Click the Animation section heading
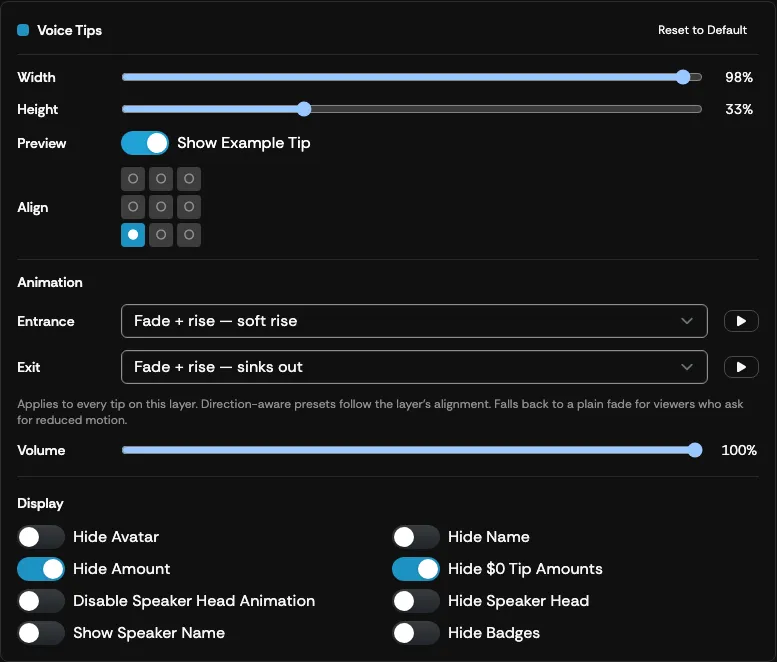The height and width of the screenshot is (662, 777). coord(50,282)
